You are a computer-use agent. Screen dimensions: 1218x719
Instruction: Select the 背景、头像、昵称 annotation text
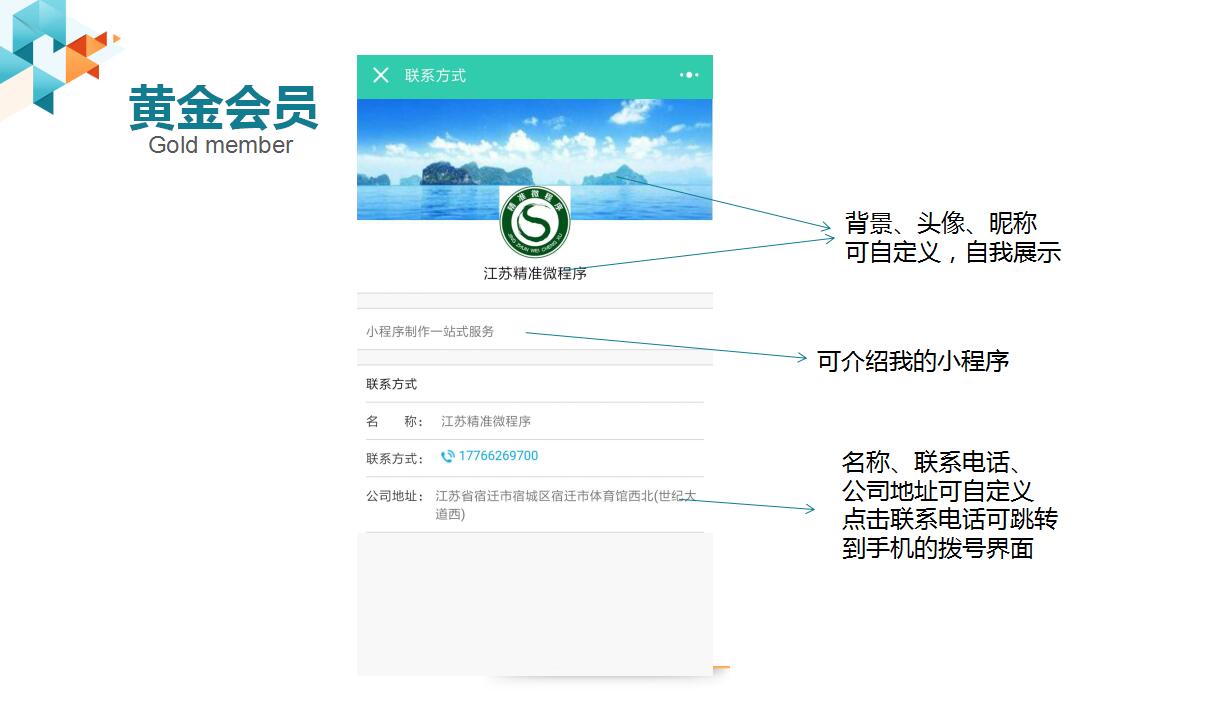point(940,223)
